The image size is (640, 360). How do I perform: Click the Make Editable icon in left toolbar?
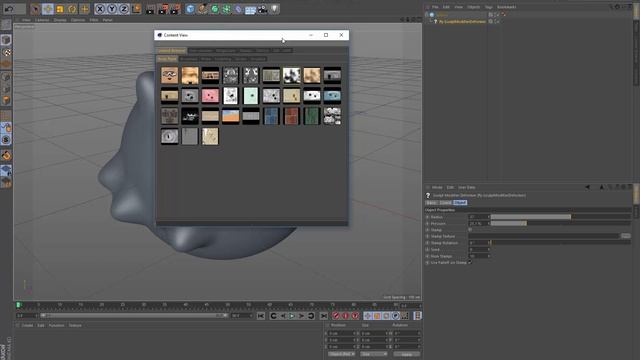coord(6,24)
